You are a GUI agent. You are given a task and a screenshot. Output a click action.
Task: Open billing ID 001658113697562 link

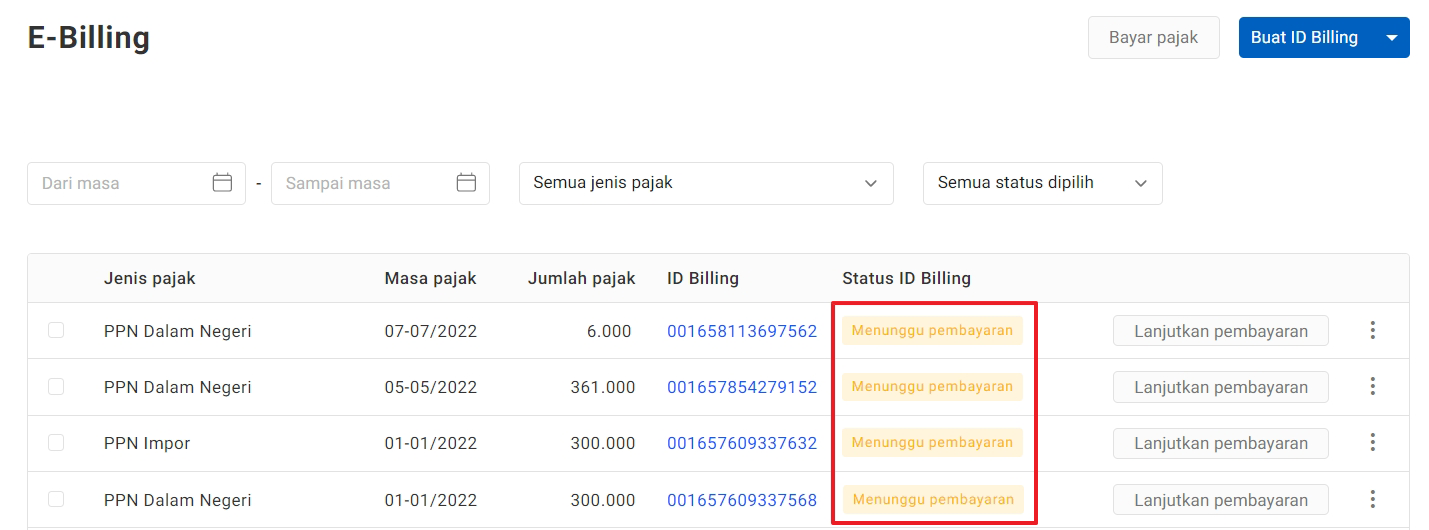[742, 331]
